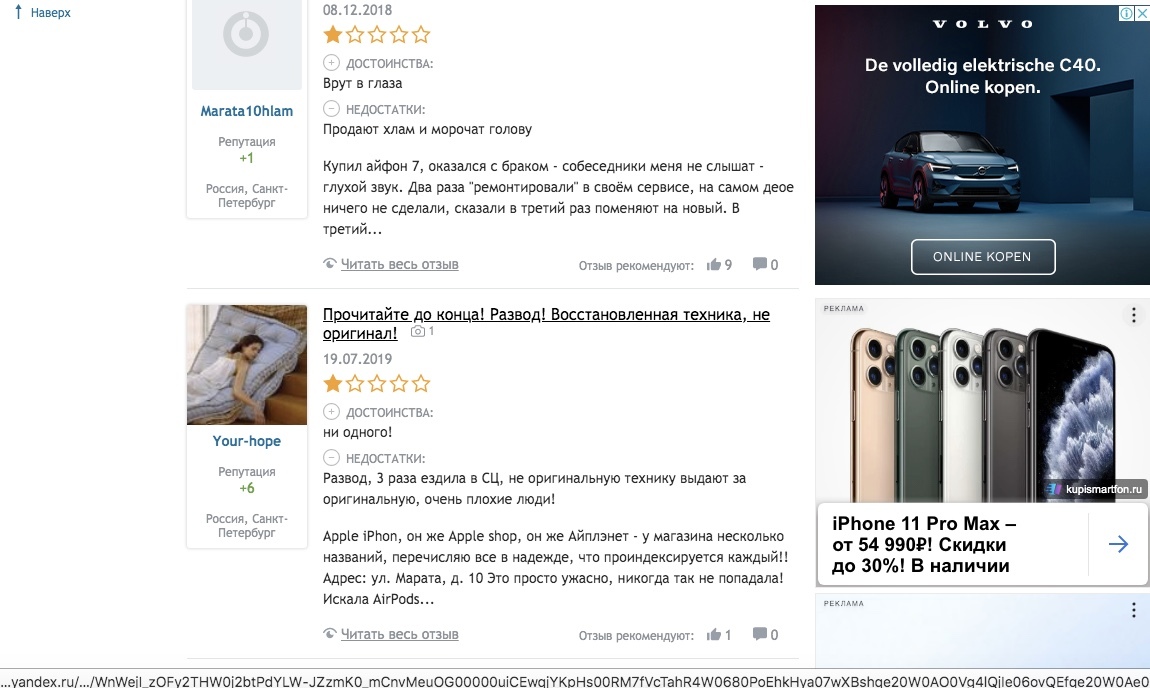Click the thumbs-up icon on Marata10hlam's review
This screenshot has height=688, width=1150.
pyautogui.click(x=714, y=264)
